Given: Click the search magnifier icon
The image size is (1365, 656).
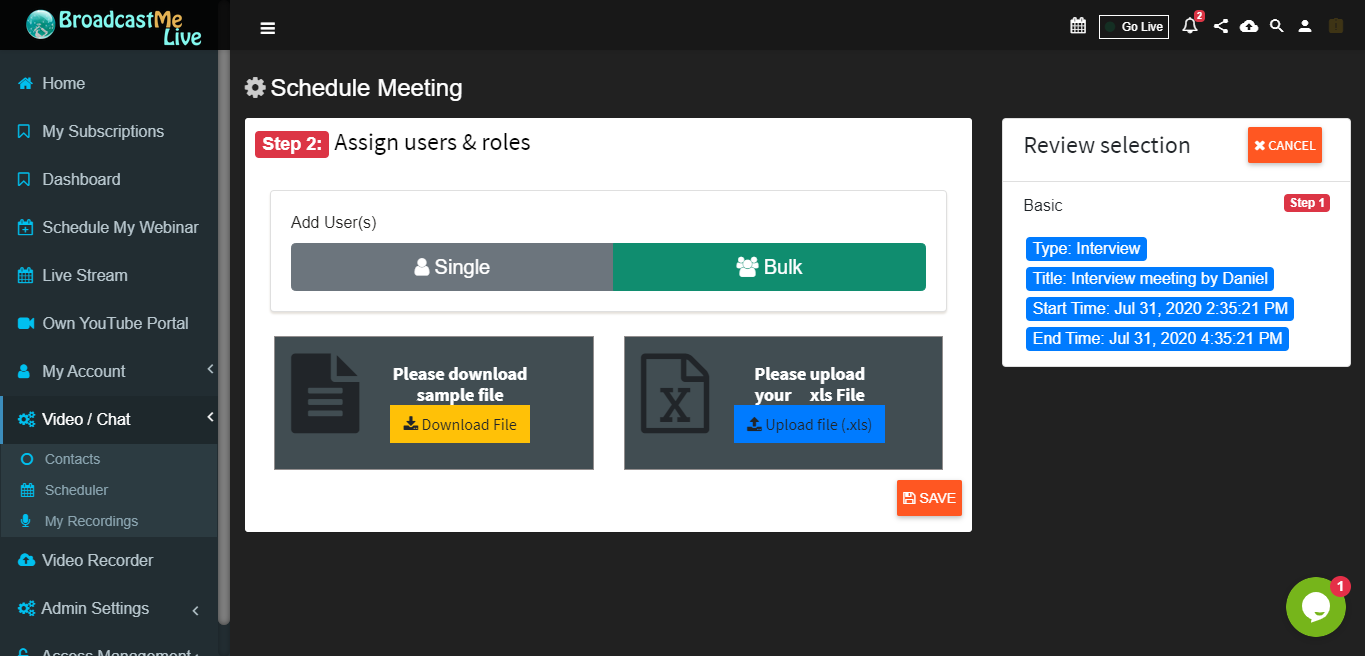Looking at the screenshot, I should coord(1276,26).
